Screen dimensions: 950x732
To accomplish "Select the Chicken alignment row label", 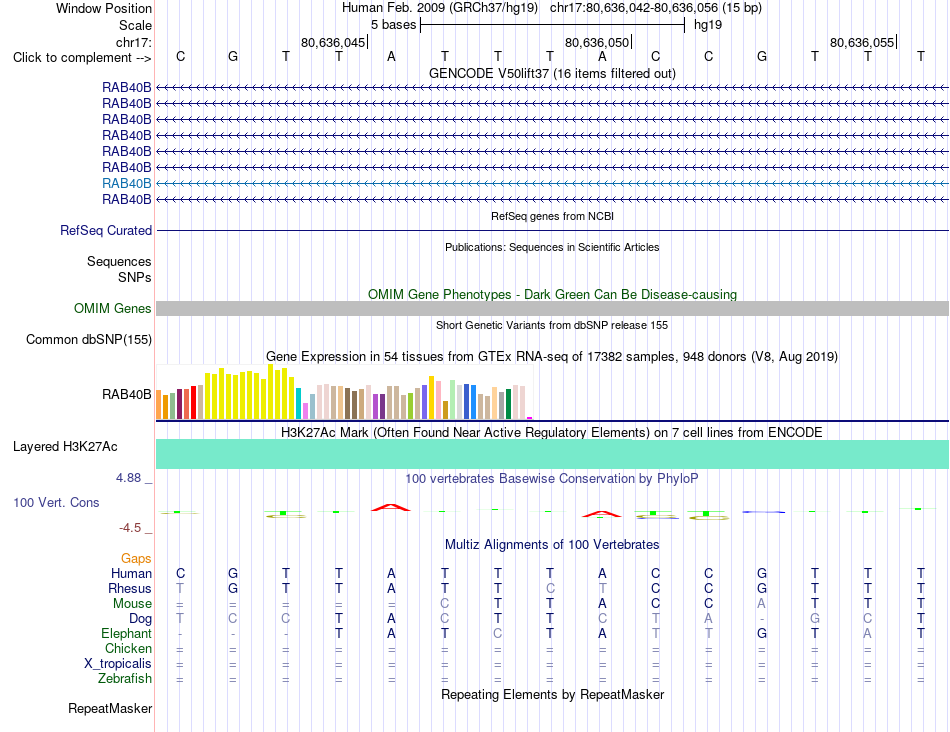I will click(x=128, y=648).
